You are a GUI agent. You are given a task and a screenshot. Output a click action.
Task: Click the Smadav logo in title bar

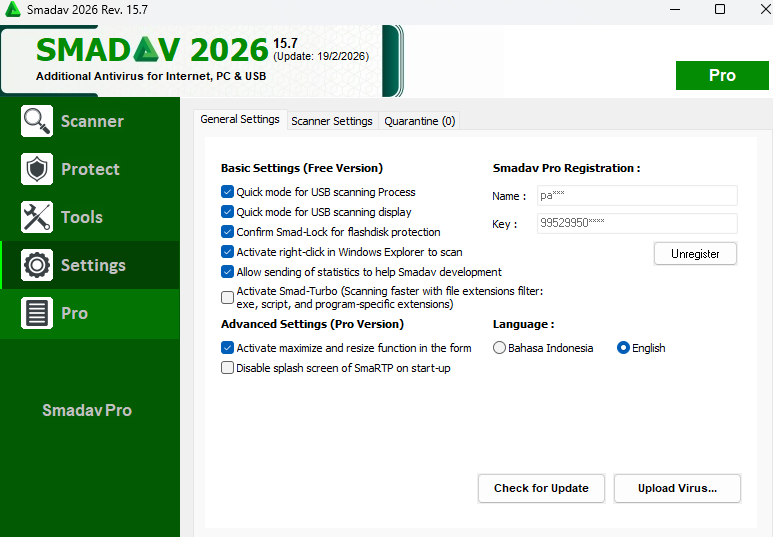(13, 10)
